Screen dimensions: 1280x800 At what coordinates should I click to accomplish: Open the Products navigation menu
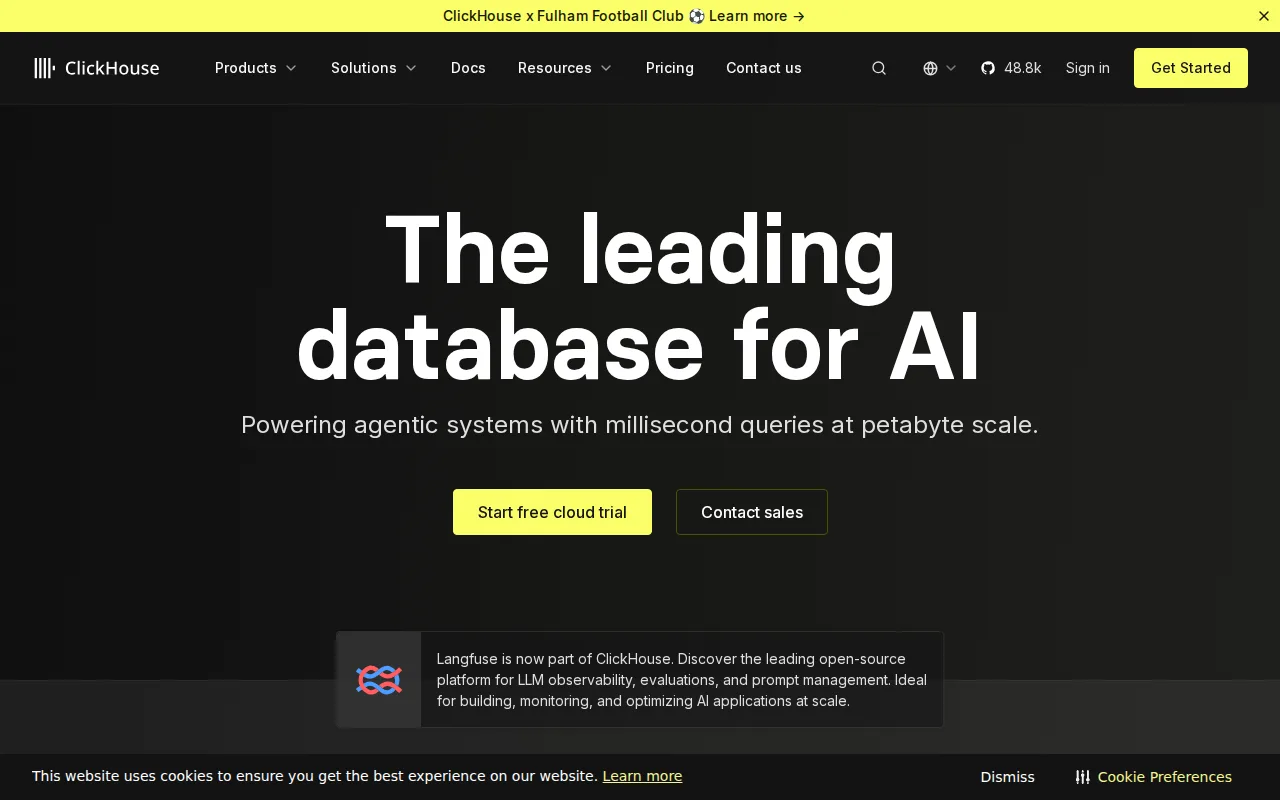pyautogui.click(x=246, y=68)
